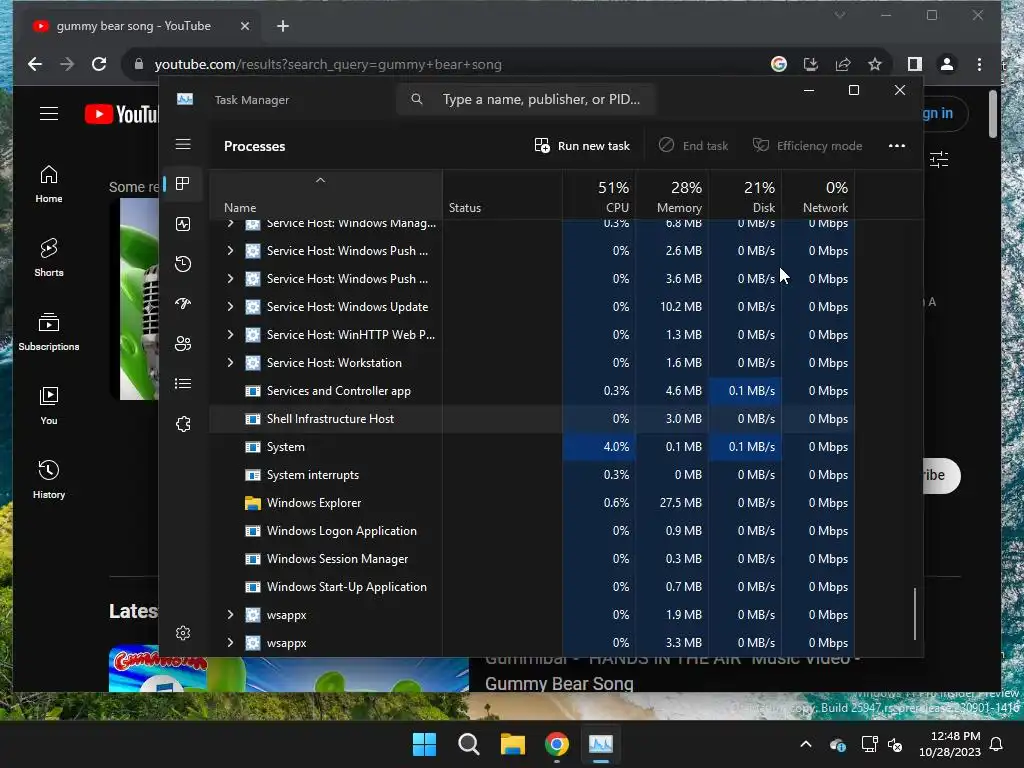1024x768 pixels.
Task: Expand the first wsappx process
Action: click(230, 615)
